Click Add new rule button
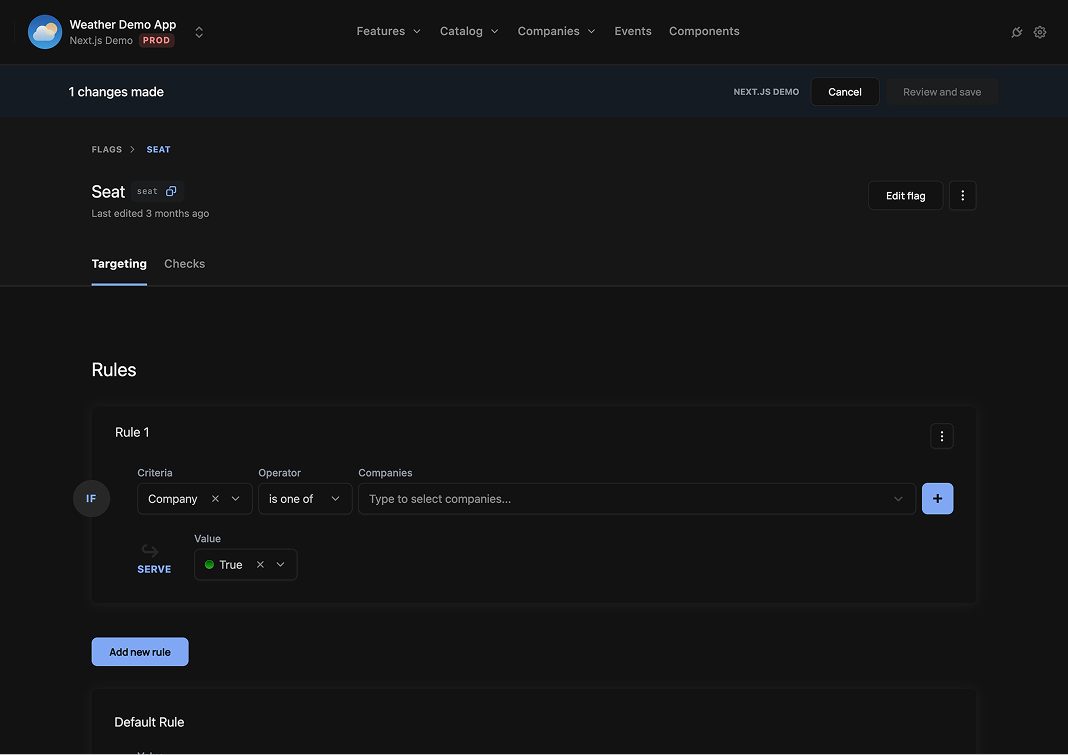This screenshot has width=1068, height=755. (140, 652)
